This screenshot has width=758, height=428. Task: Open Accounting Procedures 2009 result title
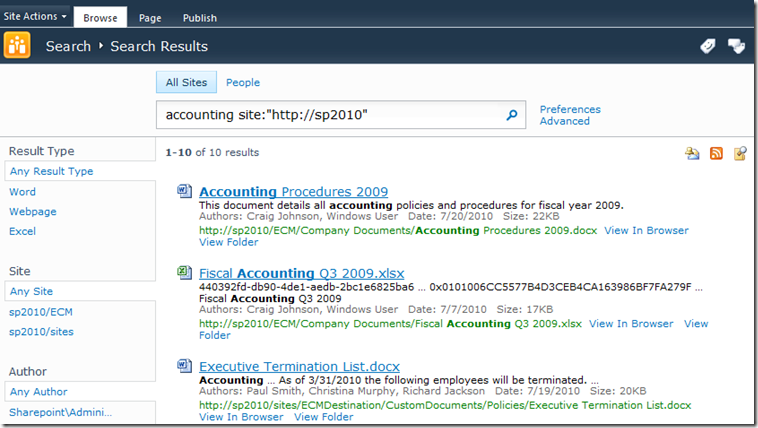tap(293, 192)
